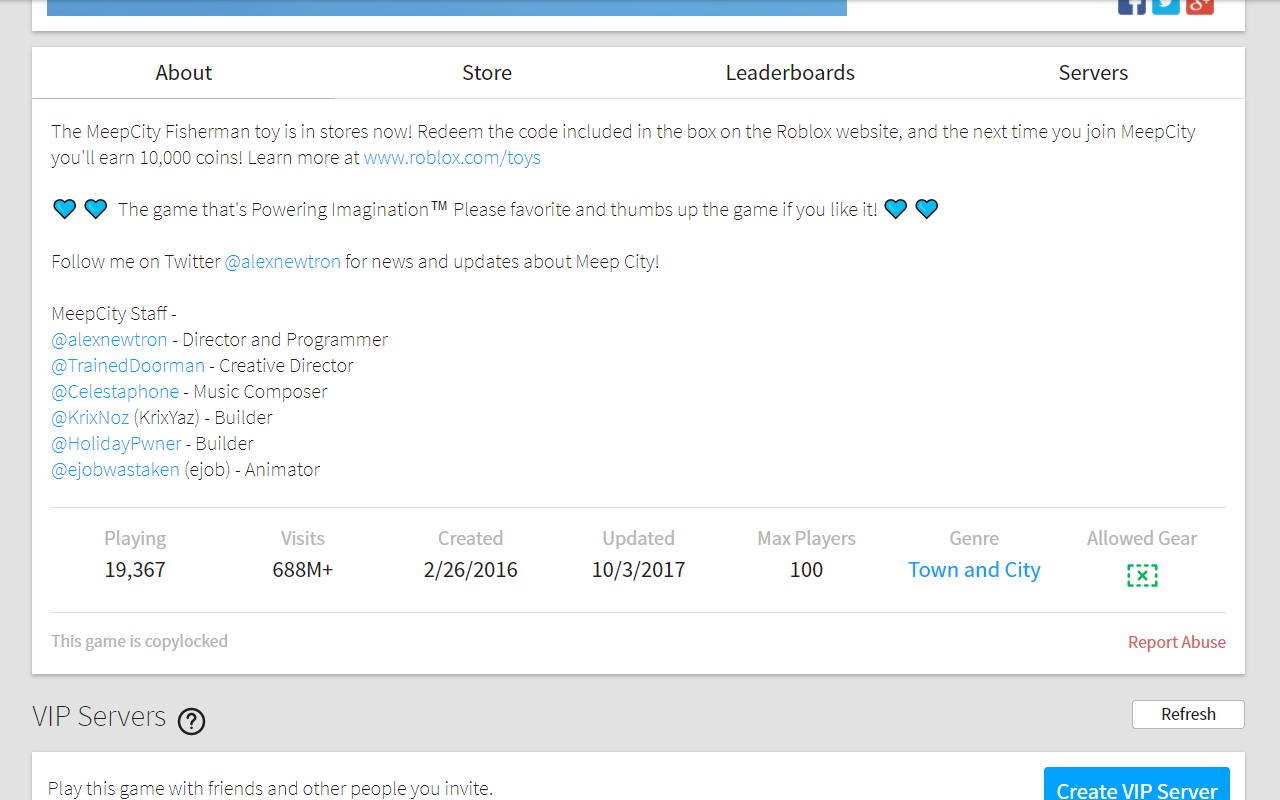This screenshot has height=800, width=1280.
Task: Open the Town and City genre link
Action: pyautogui.click(x=974, y=570)
